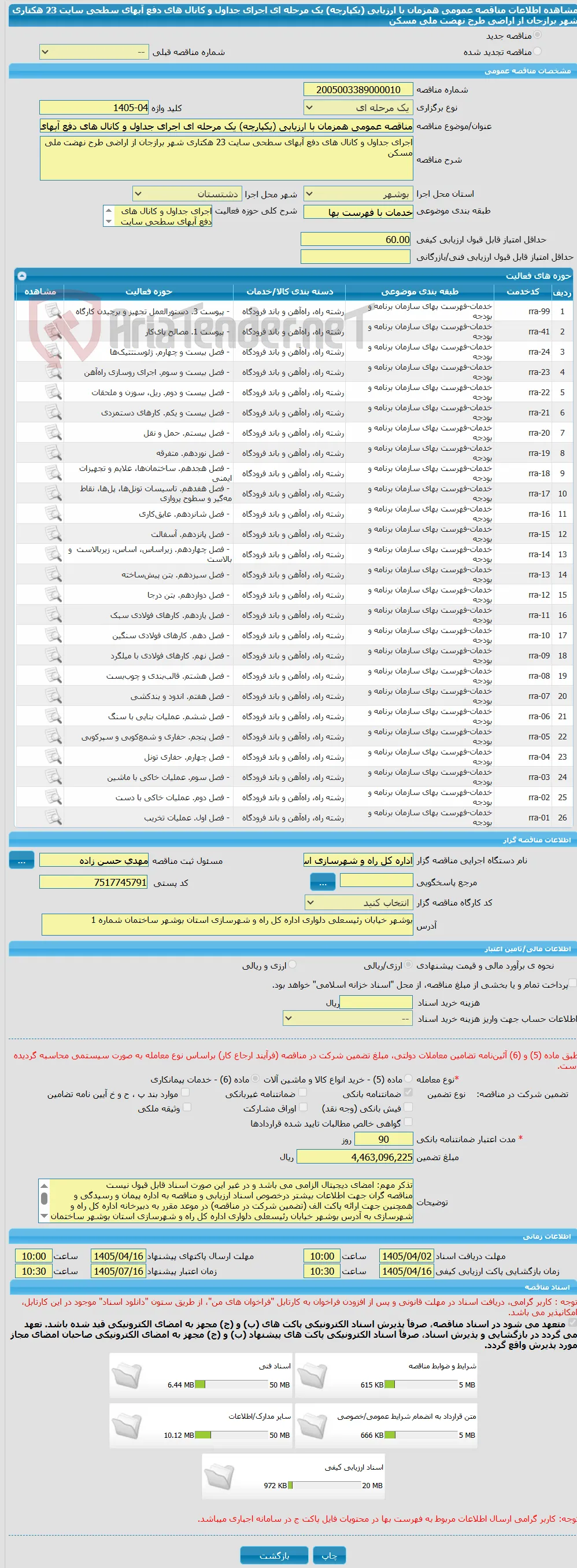Image resolution: width=577 pixels, height=1568 pixels.
Task: Open view icon for row rra-22
Action: (54, 392)
